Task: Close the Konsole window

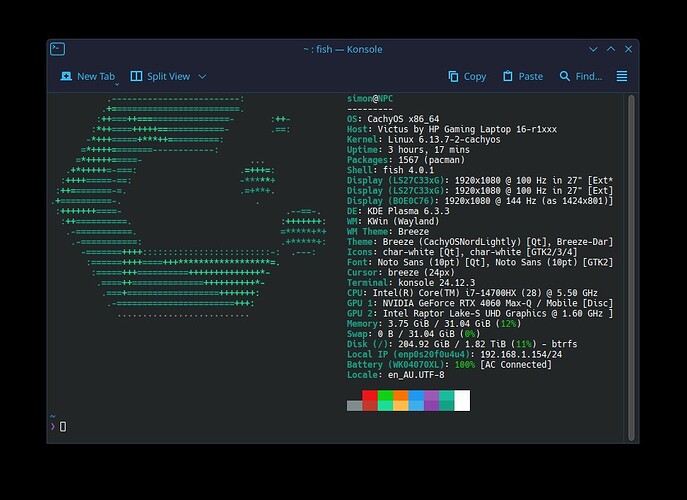Action: click(x=628, y=49)
